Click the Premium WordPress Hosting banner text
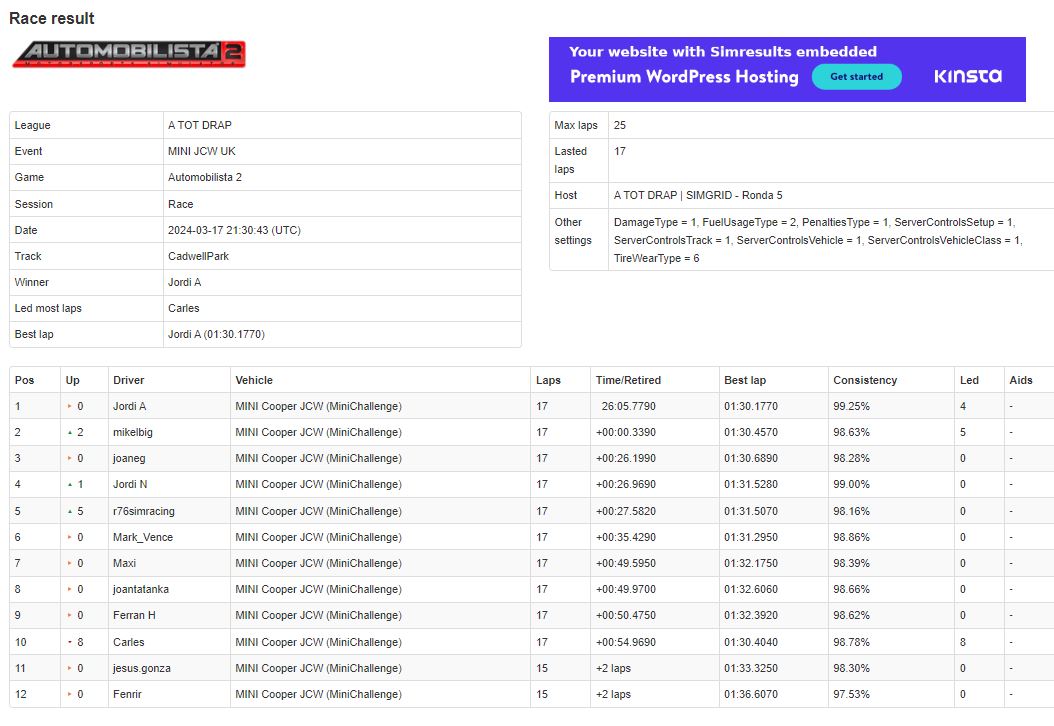The width and height of the screenshot is (1054, 726). [x=684, y=77]
